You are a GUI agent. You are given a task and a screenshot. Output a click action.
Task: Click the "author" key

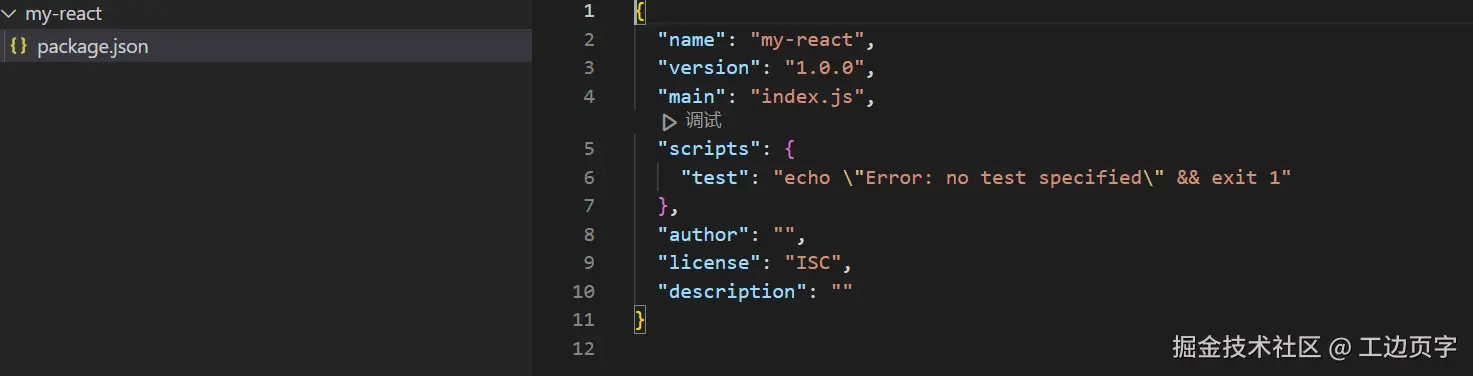(703, 235)
